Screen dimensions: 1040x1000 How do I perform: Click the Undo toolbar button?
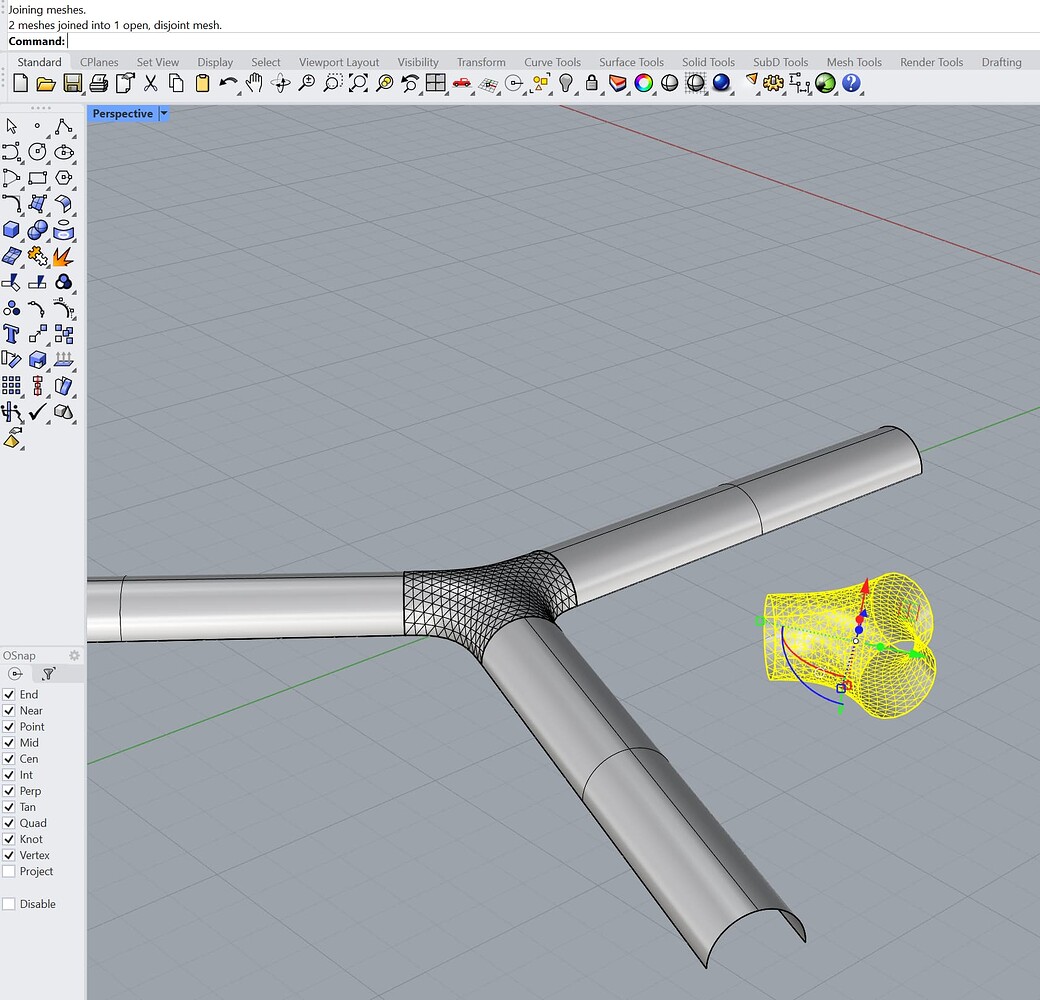[x=226, y=84]
